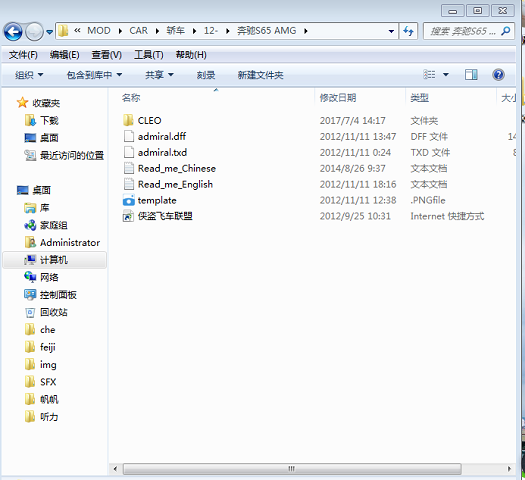Sort by 修改日期 column header
Viewport: 525px width, 480px height.
click(x=338, y=98)
